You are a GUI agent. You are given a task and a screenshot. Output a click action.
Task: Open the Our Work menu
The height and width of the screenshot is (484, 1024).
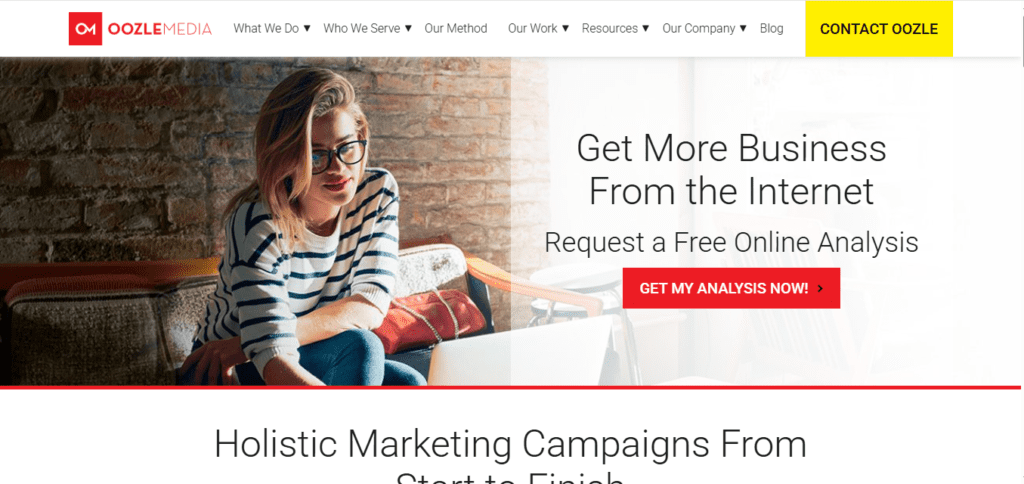click(533, 29)
